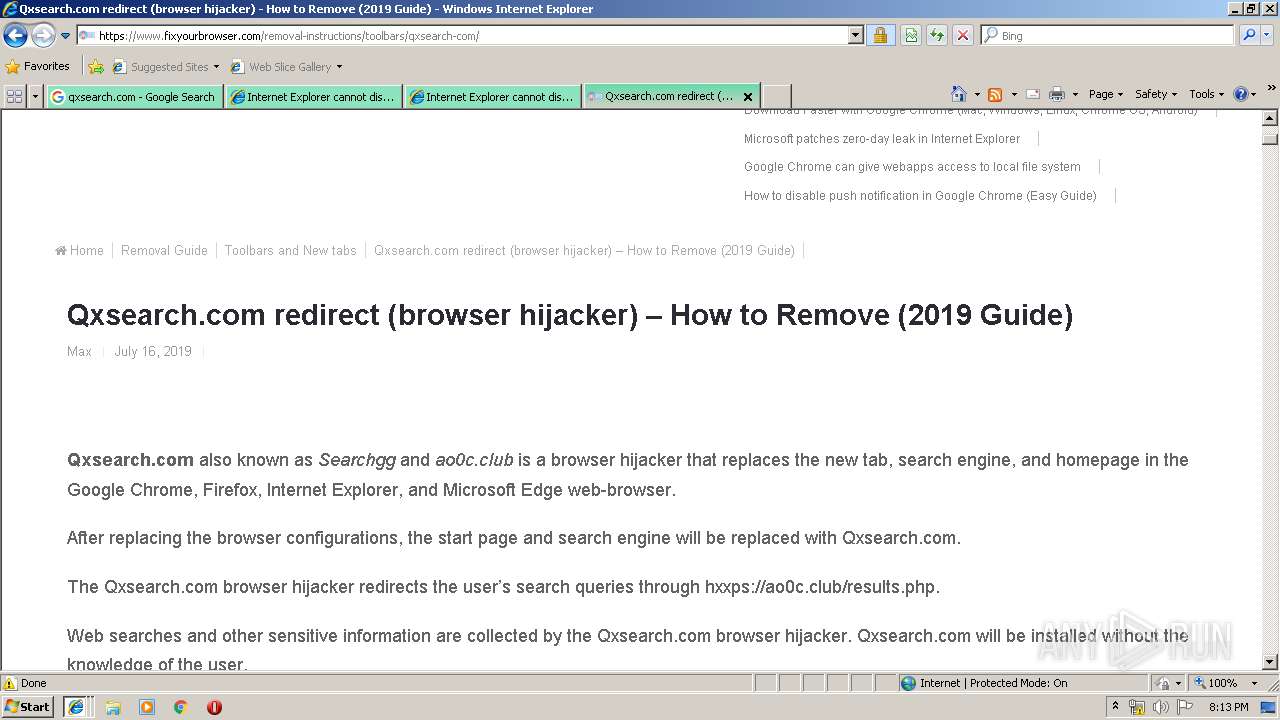
Task: Switch to the qxsearch.com - Google Search tab
Action: (134, 97)
